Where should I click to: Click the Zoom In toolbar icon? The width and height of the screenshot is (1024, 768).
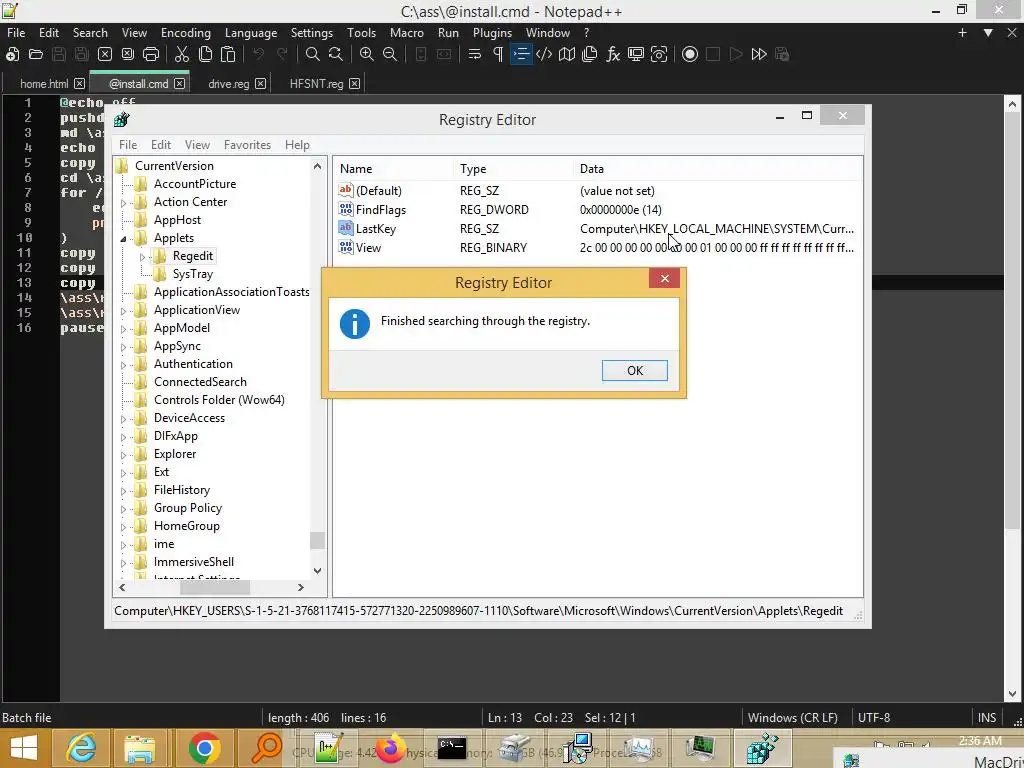click(x=366, y=54)
